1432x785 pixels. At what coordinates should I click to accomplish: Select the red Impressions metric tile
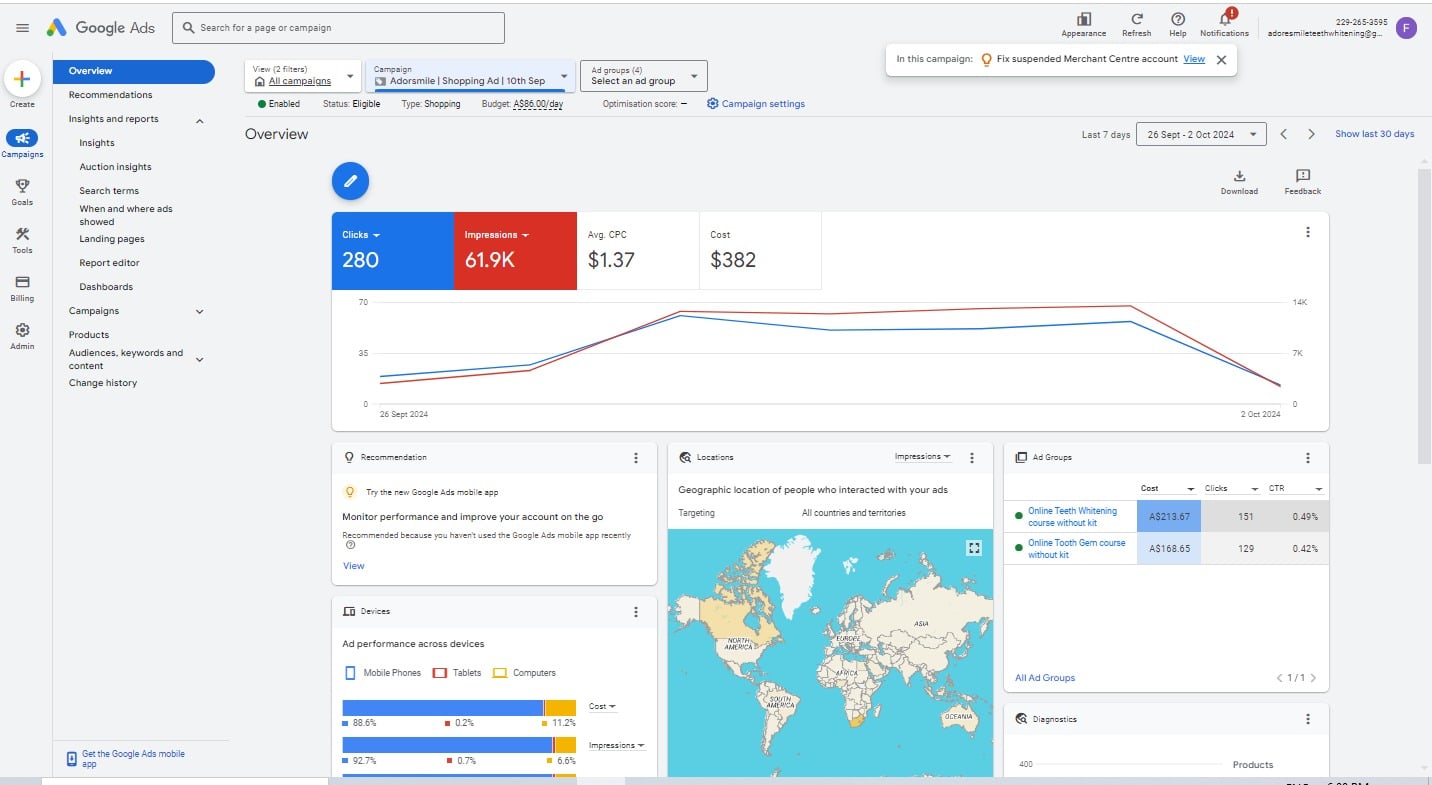[x=515, y=251]
